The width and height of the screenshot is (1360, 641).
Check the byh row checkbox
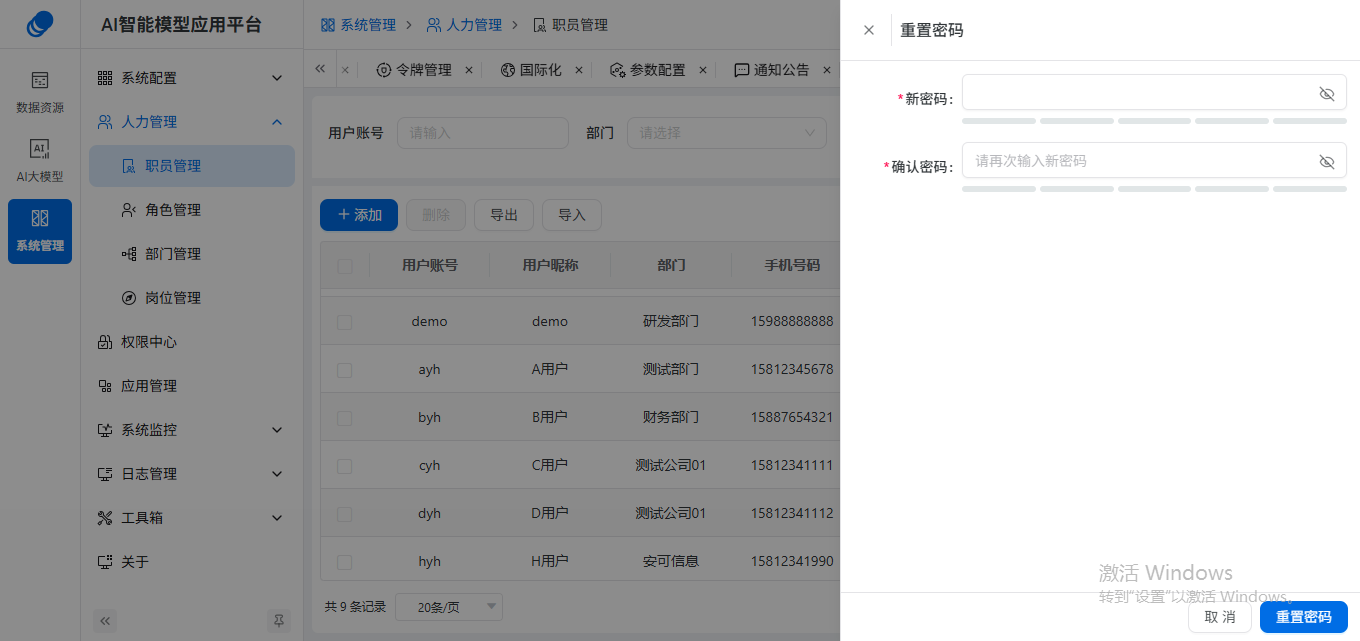pyautogui.click(x=345, y=418)
